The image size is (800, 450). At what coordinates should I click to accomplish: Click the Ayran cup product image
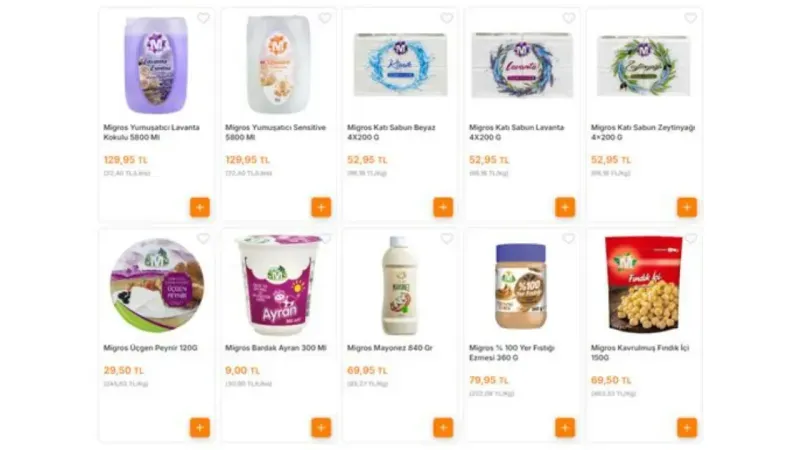278,284
